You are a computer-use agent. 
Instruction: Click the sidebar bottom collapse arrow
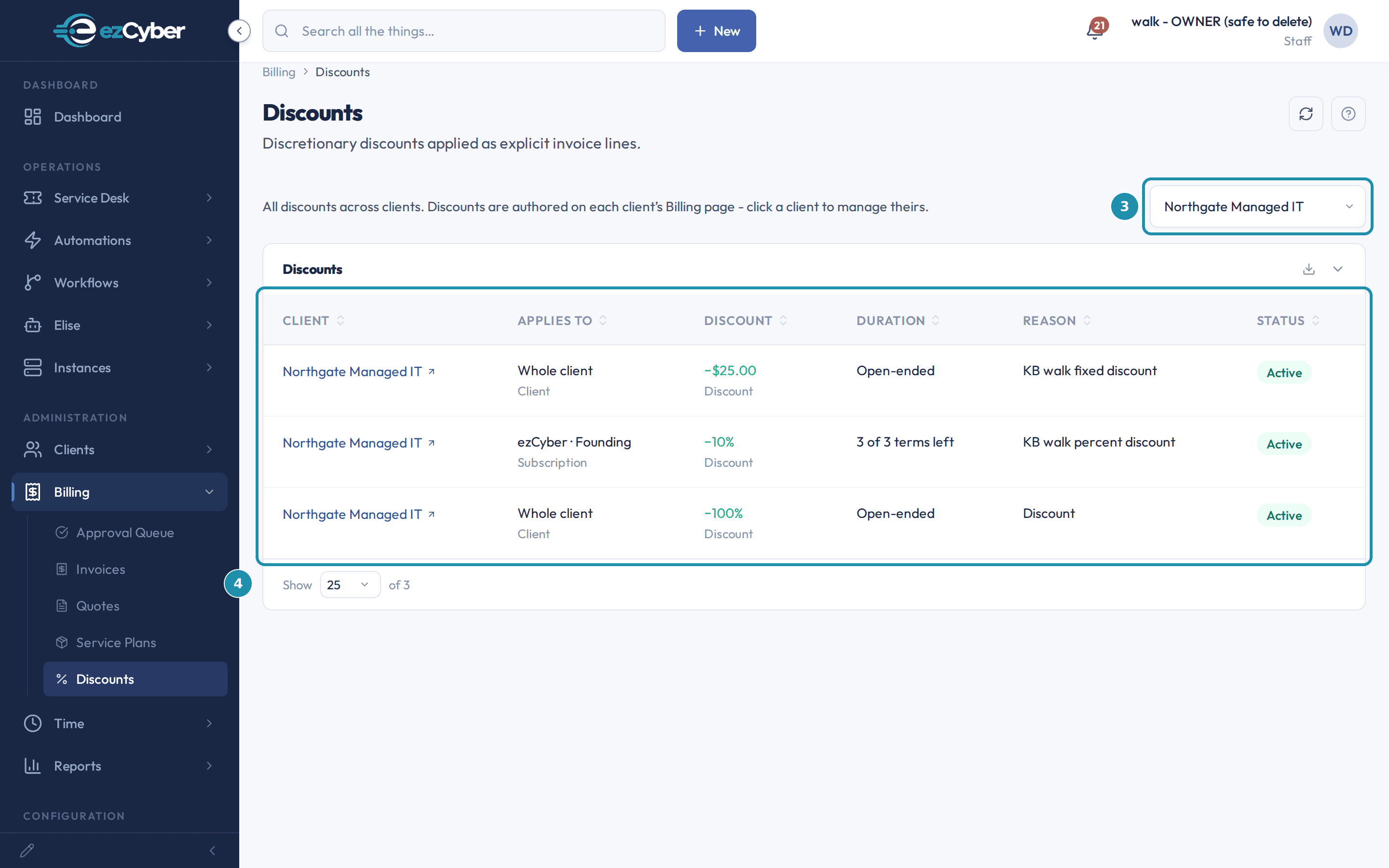[212, 850]
